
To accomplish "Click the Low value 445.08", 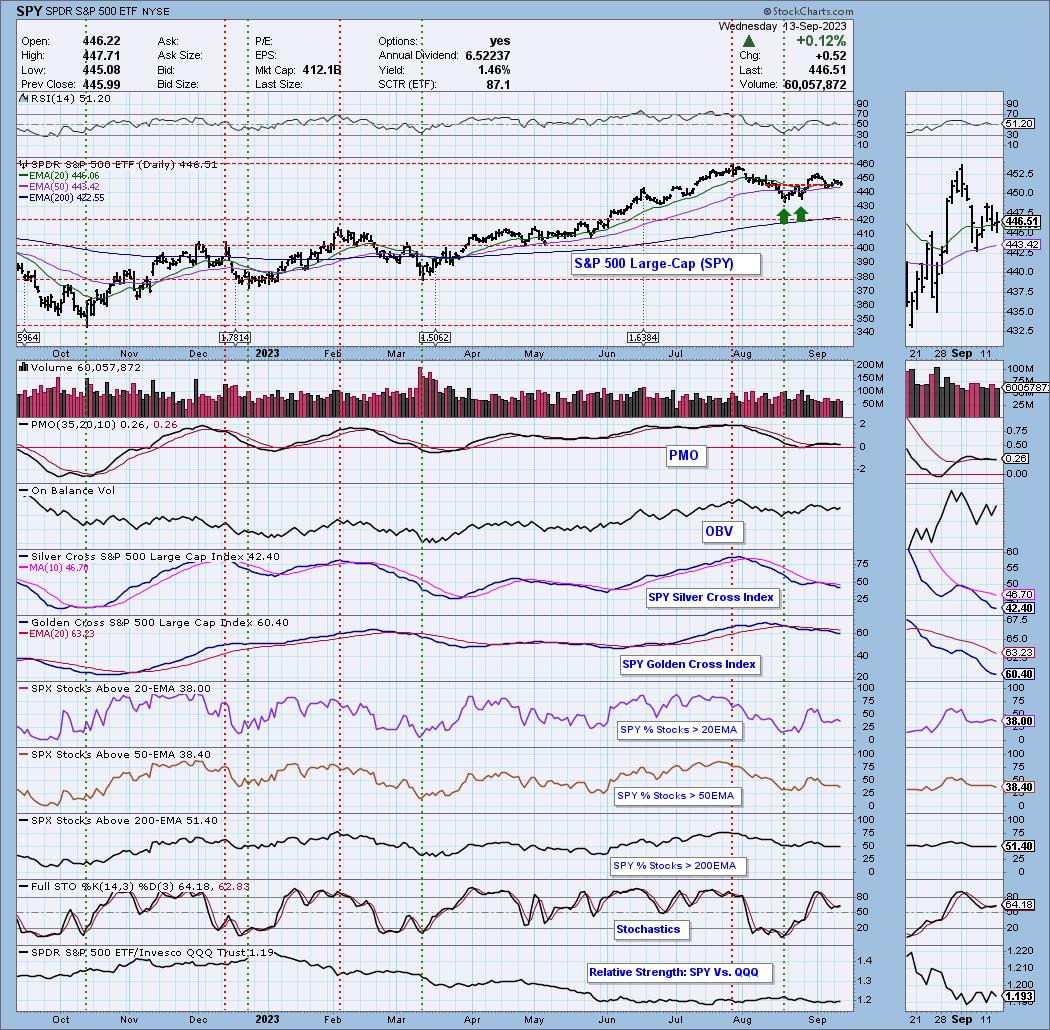I will 101,70.
